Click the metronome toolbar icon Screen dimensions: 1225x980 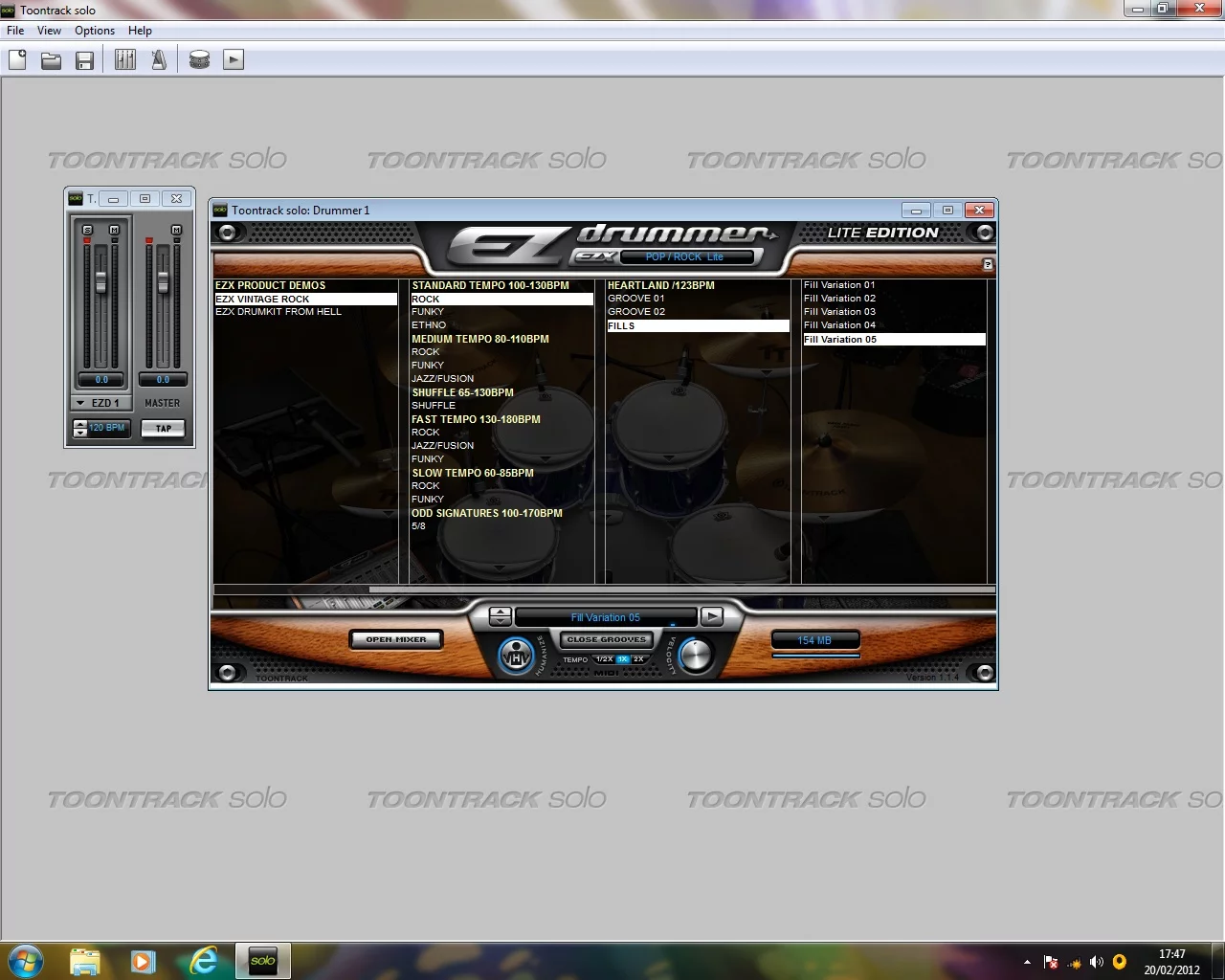[159, 59]
